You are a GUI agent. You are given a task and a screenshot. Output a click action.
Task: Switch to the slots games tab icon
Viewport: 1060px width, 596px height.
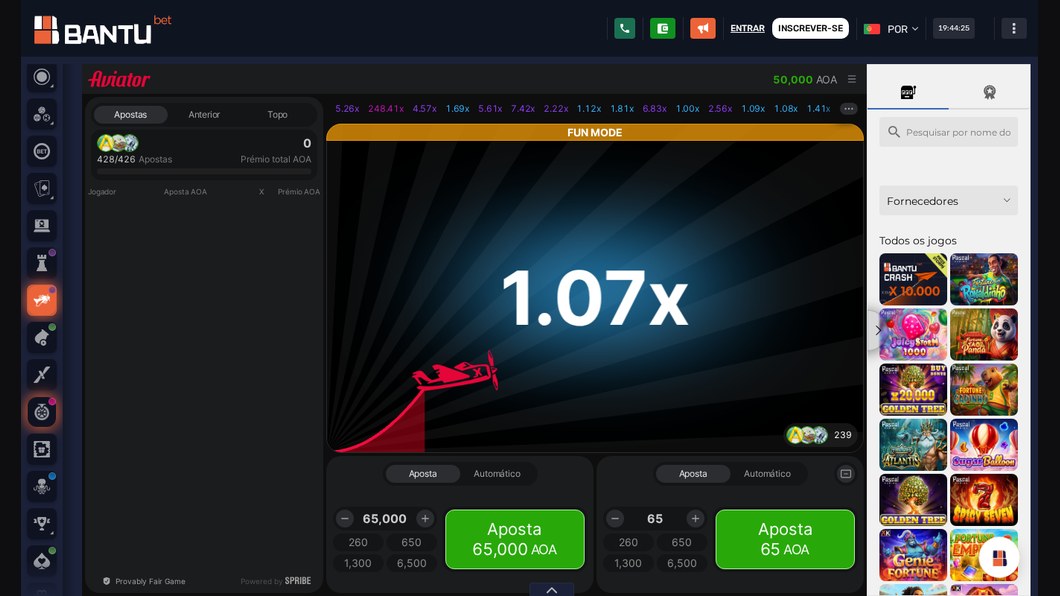point(908,92)
